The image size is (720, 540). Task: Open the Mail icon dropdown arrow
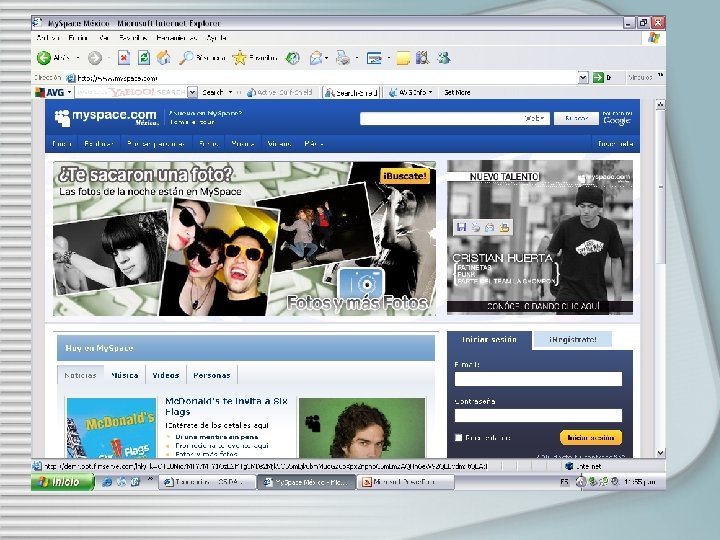click(x=326, y=58)
